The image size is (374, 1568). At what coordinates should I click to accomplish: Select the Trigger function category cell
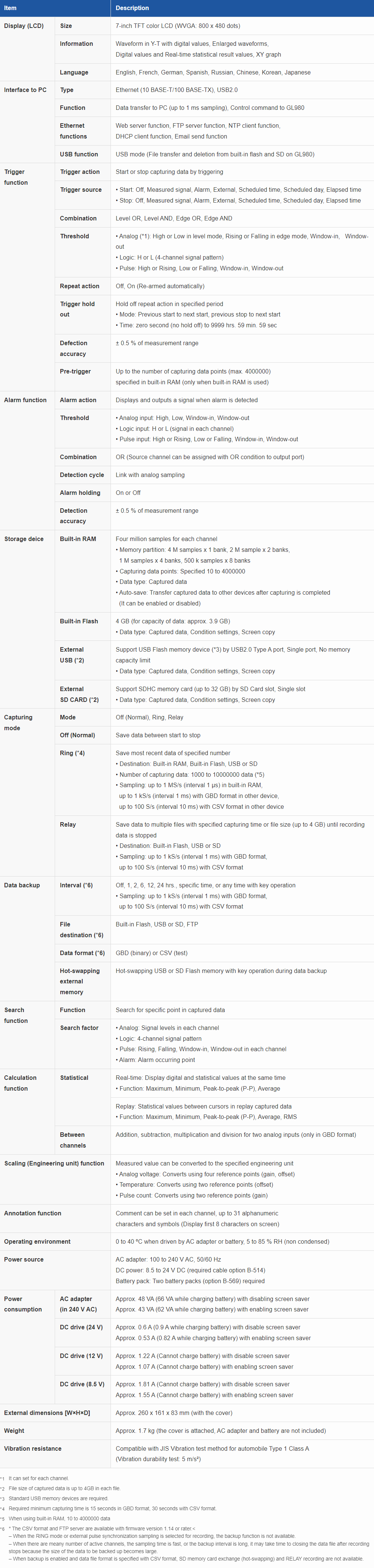(16, 177)
